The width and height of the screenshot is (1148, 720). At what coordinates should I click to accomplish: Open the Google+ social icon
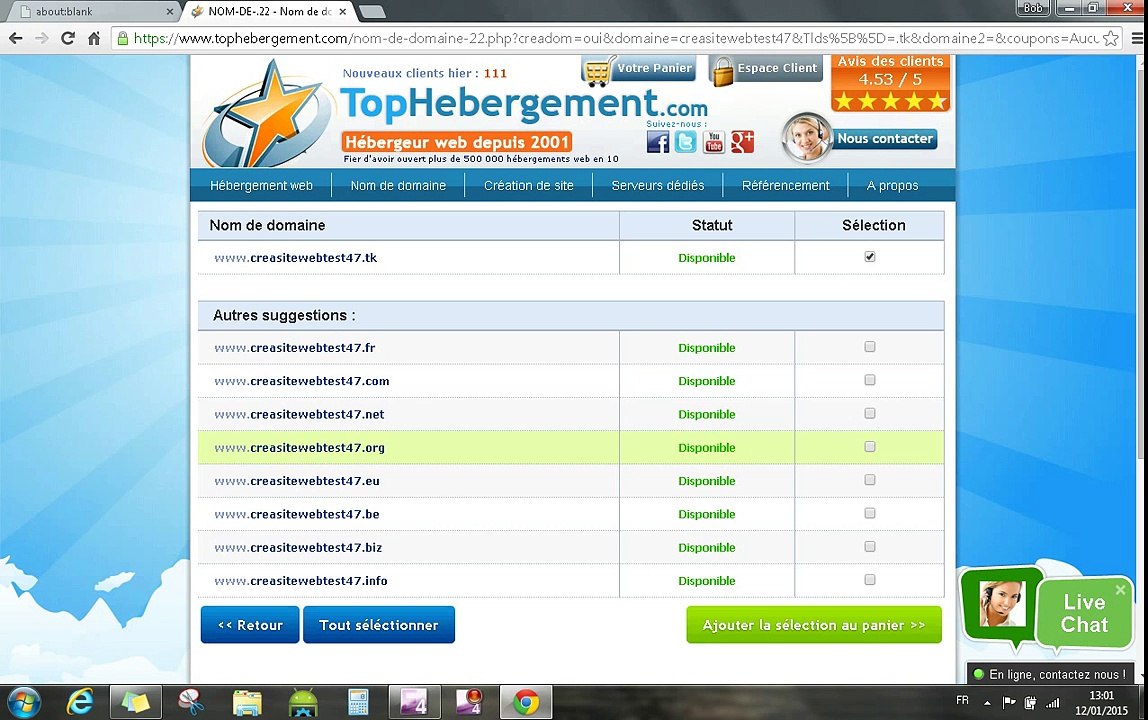pos(742,141)
